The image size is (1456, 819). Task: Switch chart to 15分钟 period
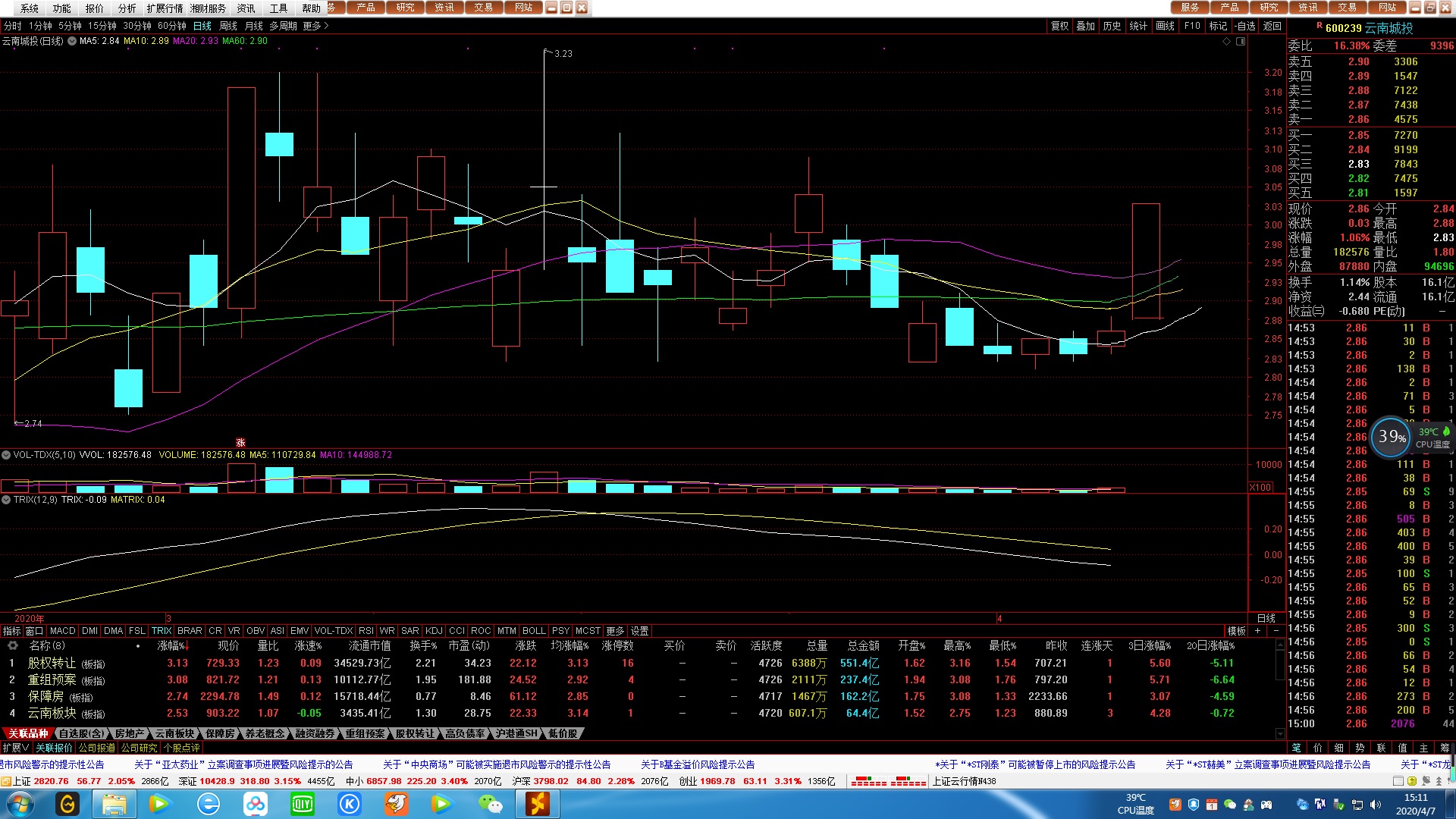coord(102,26)
